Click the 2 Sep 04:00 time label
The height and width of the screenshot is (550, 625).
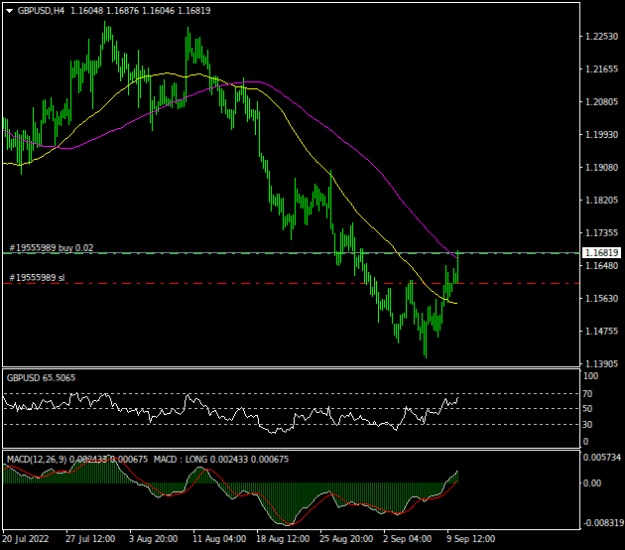pos(407,539)
